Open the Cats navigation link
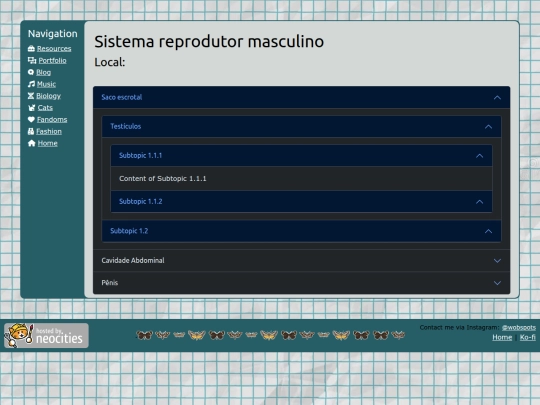The height and width of the screenshot is (405, 540). [x=45, y=107]
